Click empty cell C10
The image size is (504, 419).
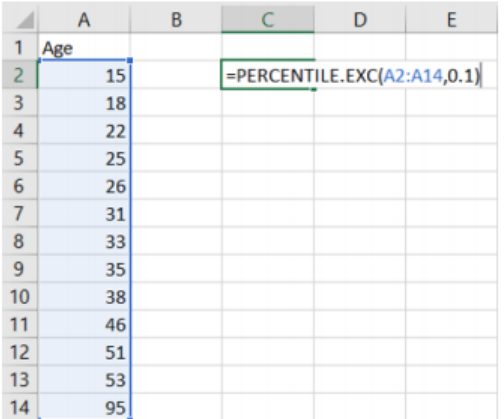pos(268,296)
